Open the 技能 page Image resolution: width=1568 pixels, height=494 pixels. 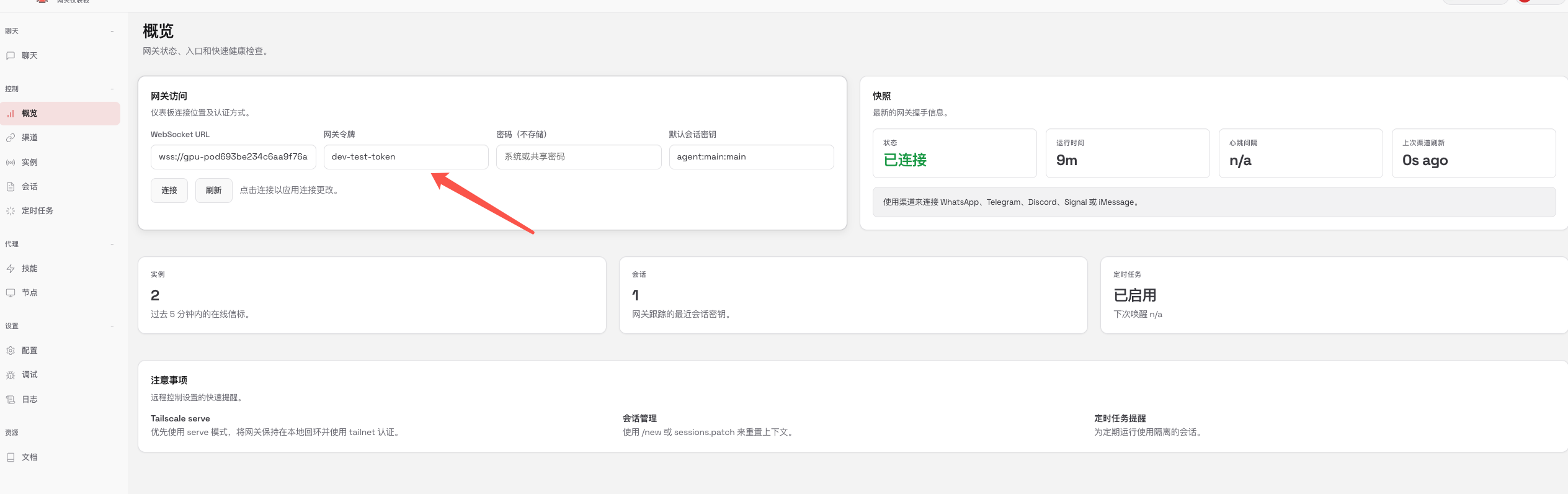tap(60, 269)
